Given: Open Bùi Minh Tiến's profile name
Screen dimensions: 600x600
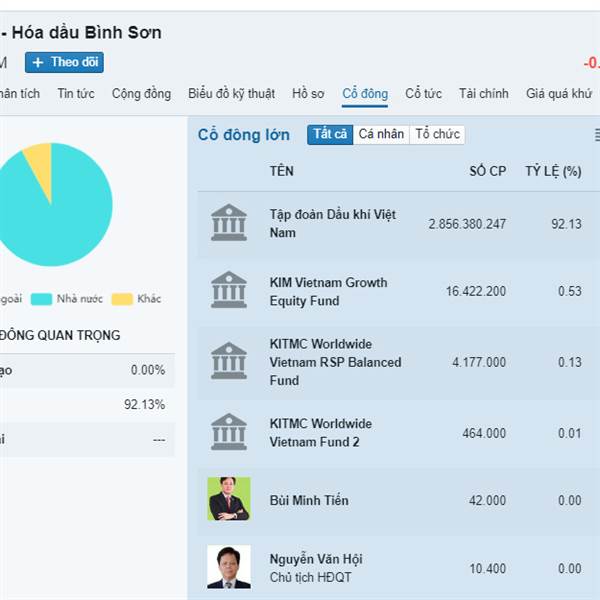Looking at the screenshot, I should [x=309, y=501].
